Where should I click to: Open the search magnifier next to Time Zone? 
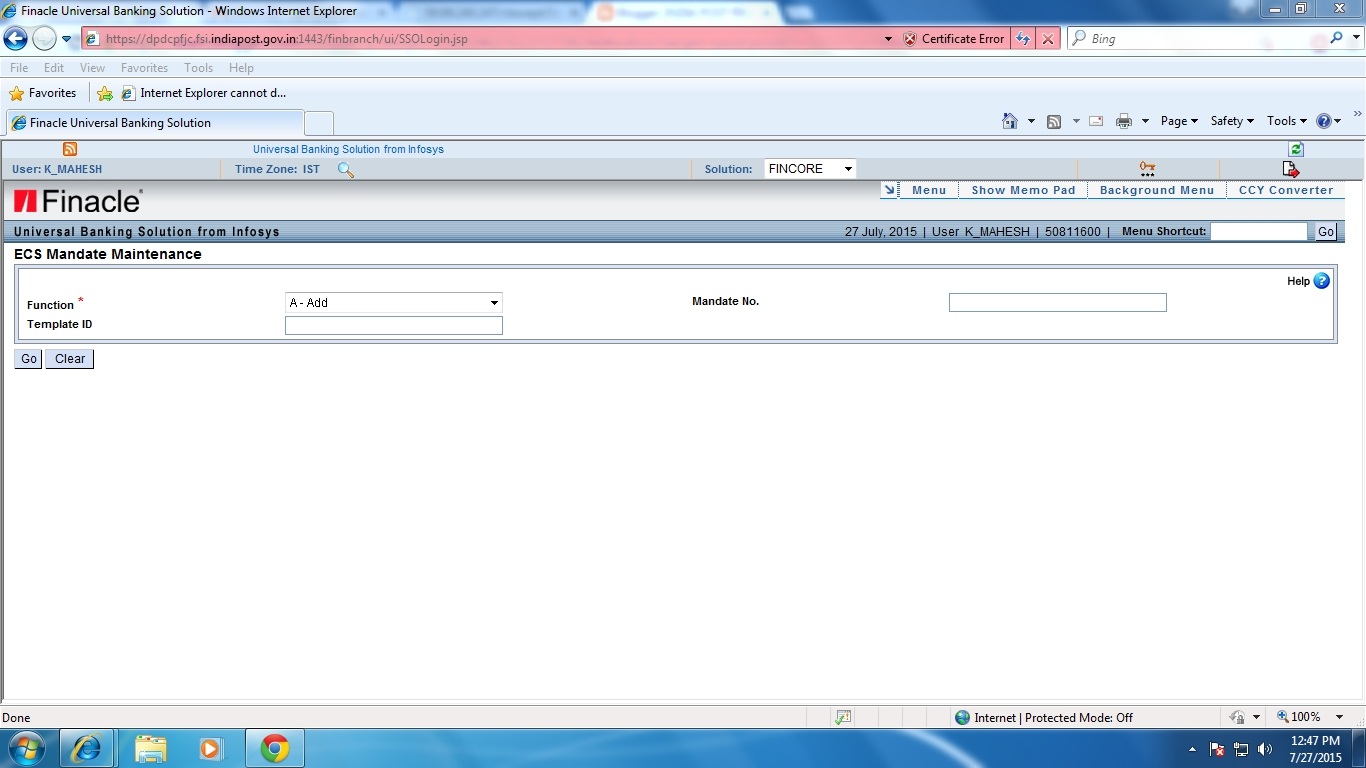[345, 170]
